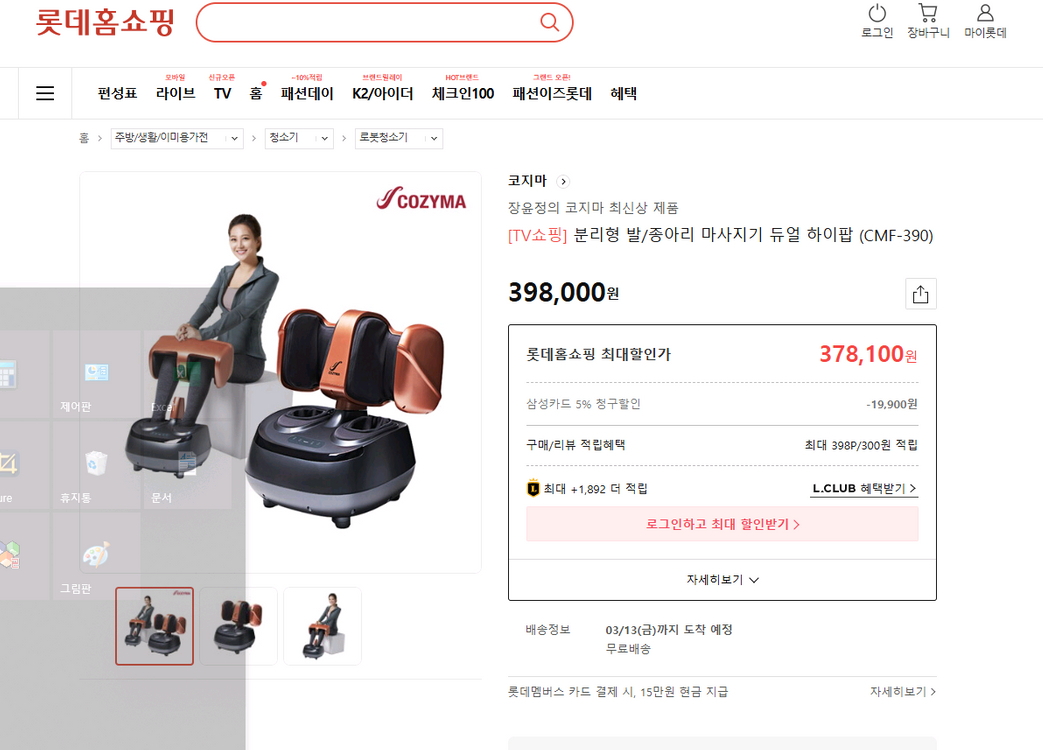Click the share product icon
1043x750 pixels.
coord(921,294)
